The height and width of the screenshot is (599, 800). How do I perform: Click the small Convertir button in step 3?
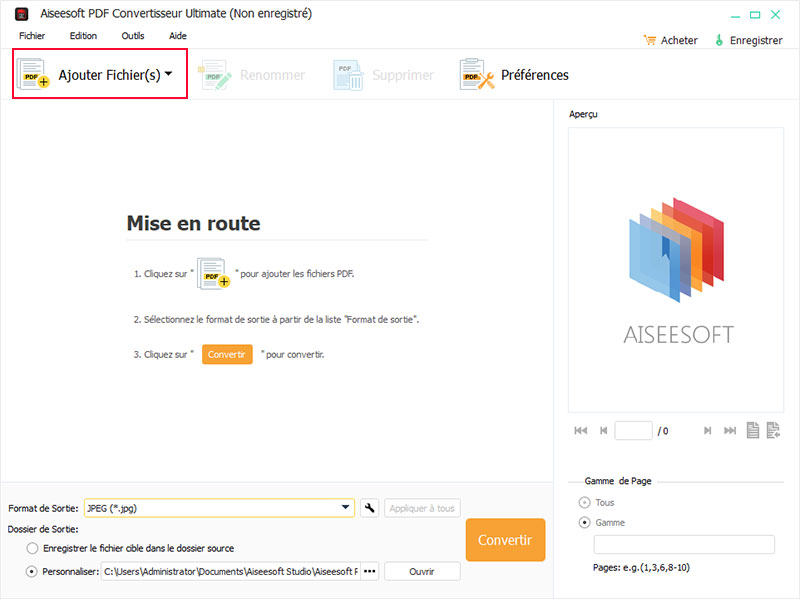(x=227, y=355)
